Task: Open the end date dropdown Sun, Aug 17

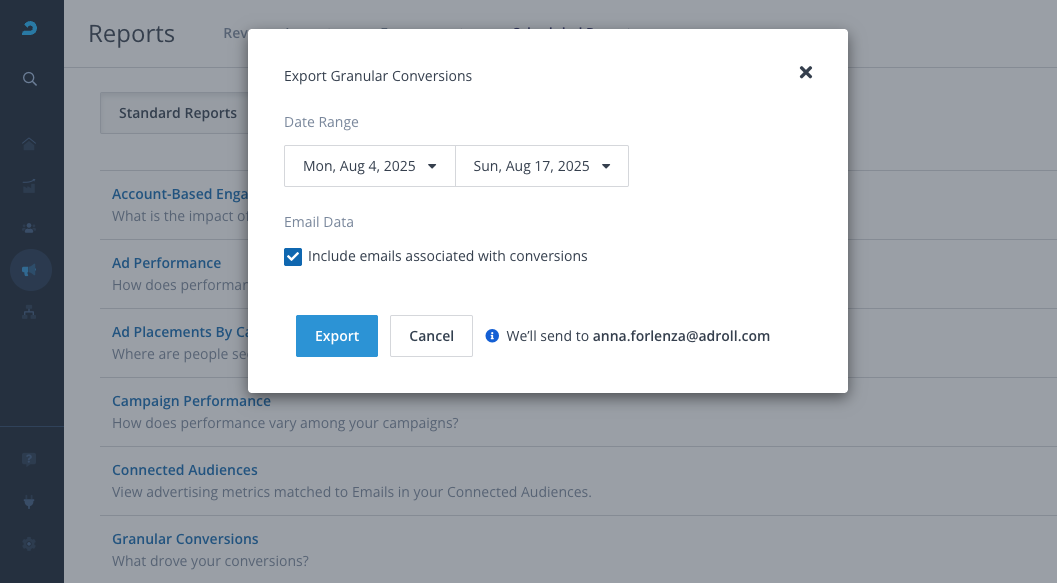Action: click(x=542, y=166)
